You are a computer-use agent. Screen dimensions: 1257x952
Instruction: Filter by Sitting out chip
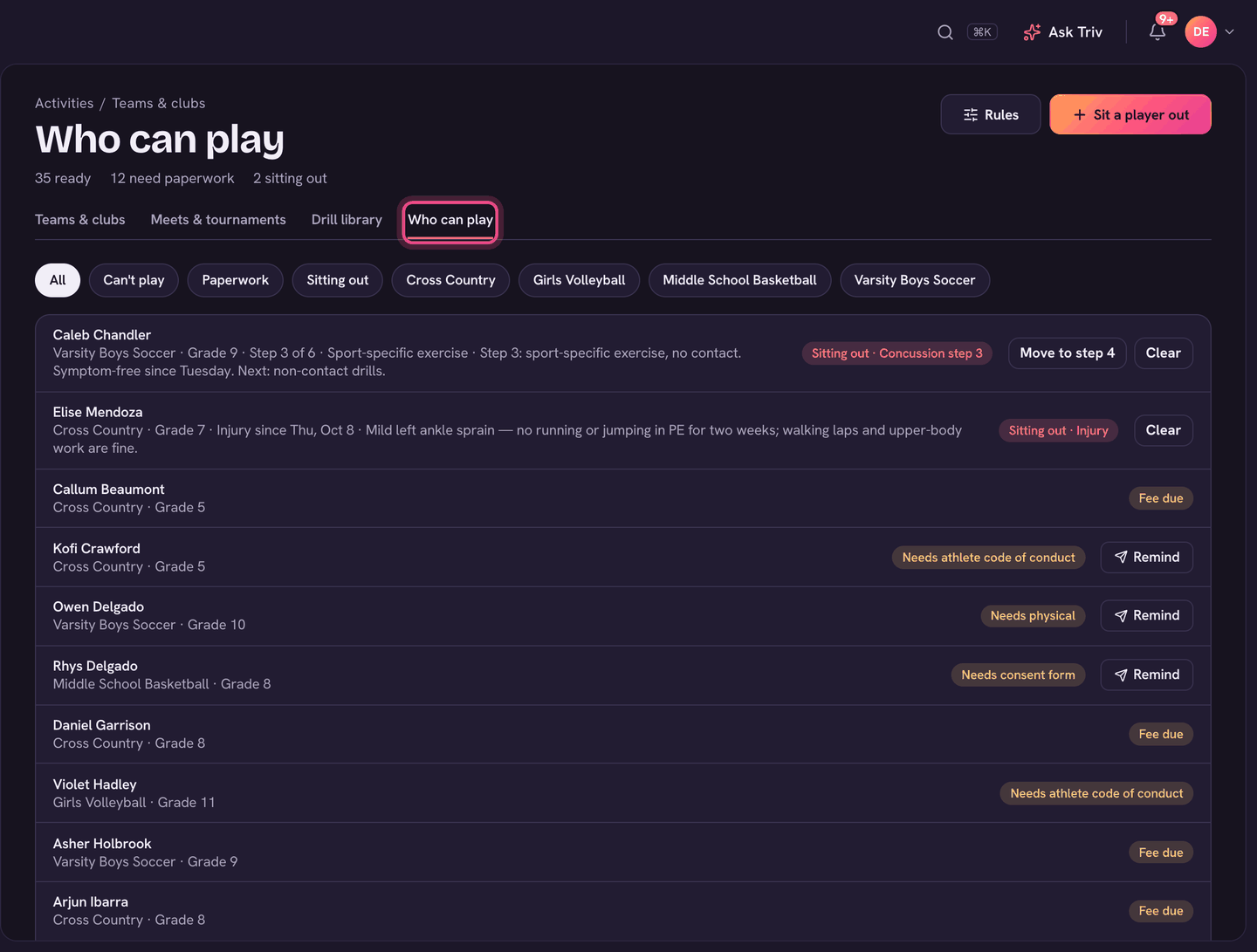coord(338,280)
